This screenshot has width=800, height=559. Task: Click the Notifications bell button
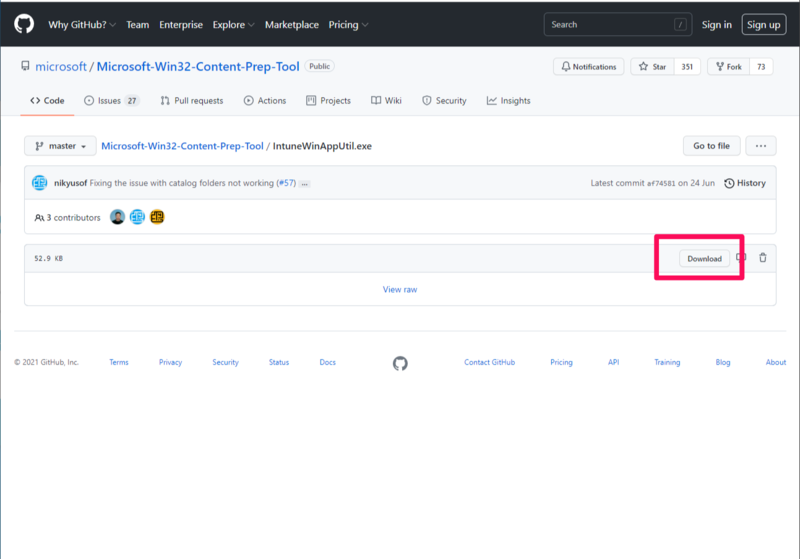click(x=588, y=67)
